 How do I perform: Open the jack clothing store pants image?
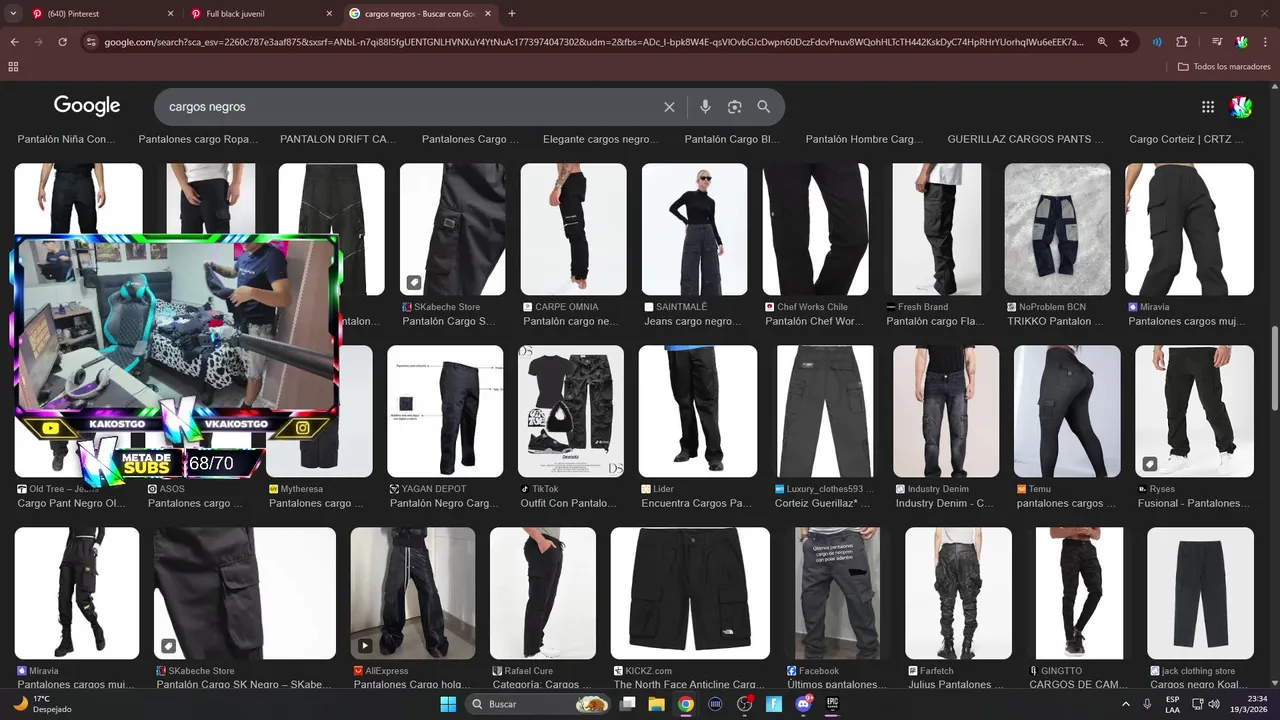(x=1200, y=593)
